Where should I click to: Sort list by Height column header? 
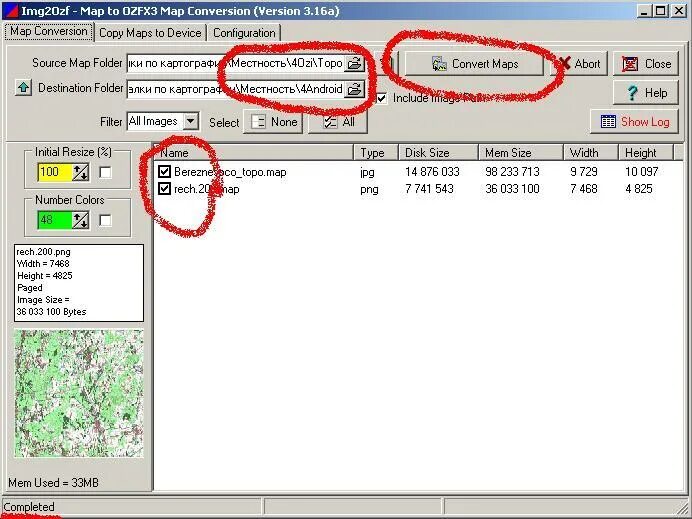pyautogui.click(x=646, y=153)
